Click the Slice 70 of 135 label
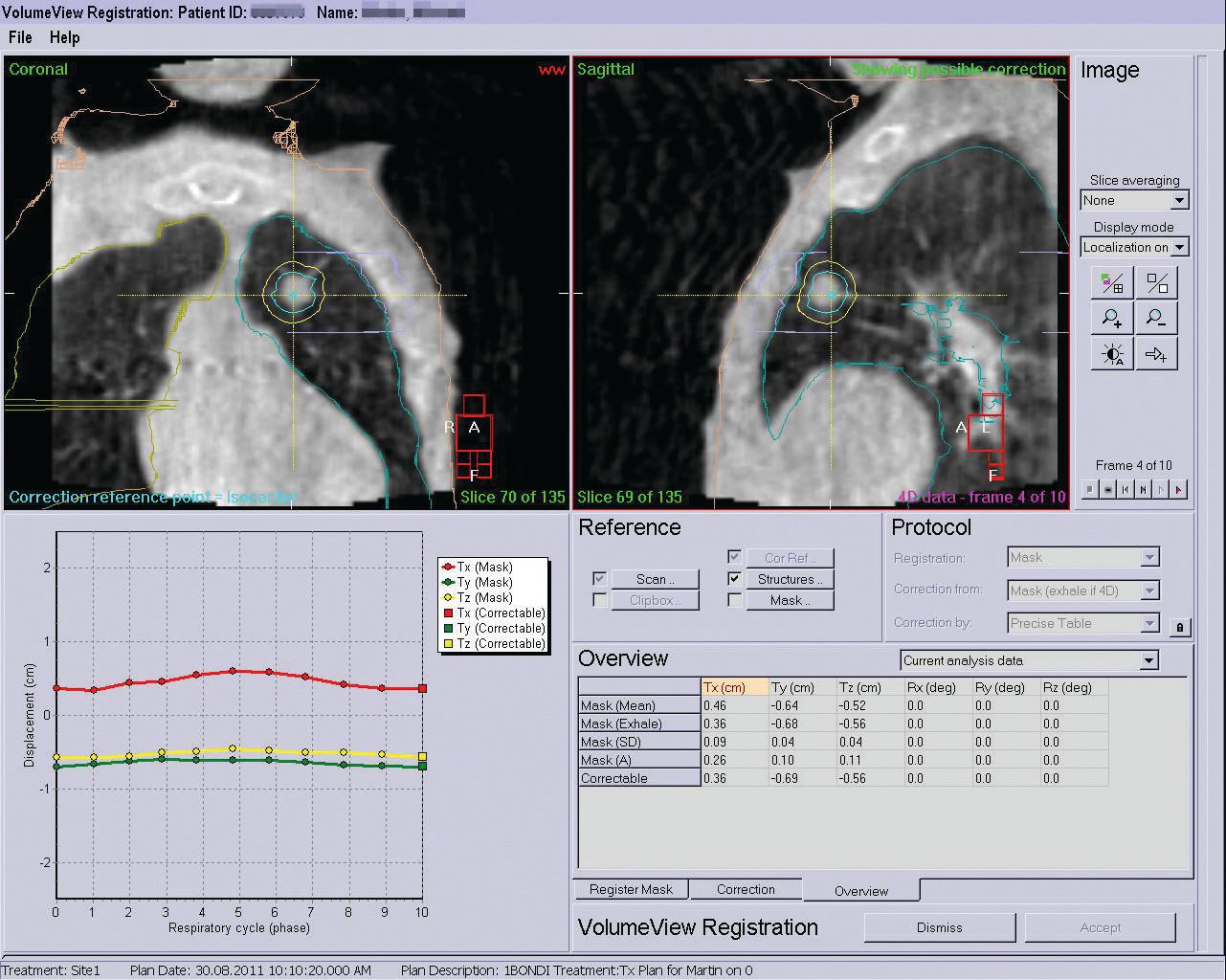 point(513,497)
